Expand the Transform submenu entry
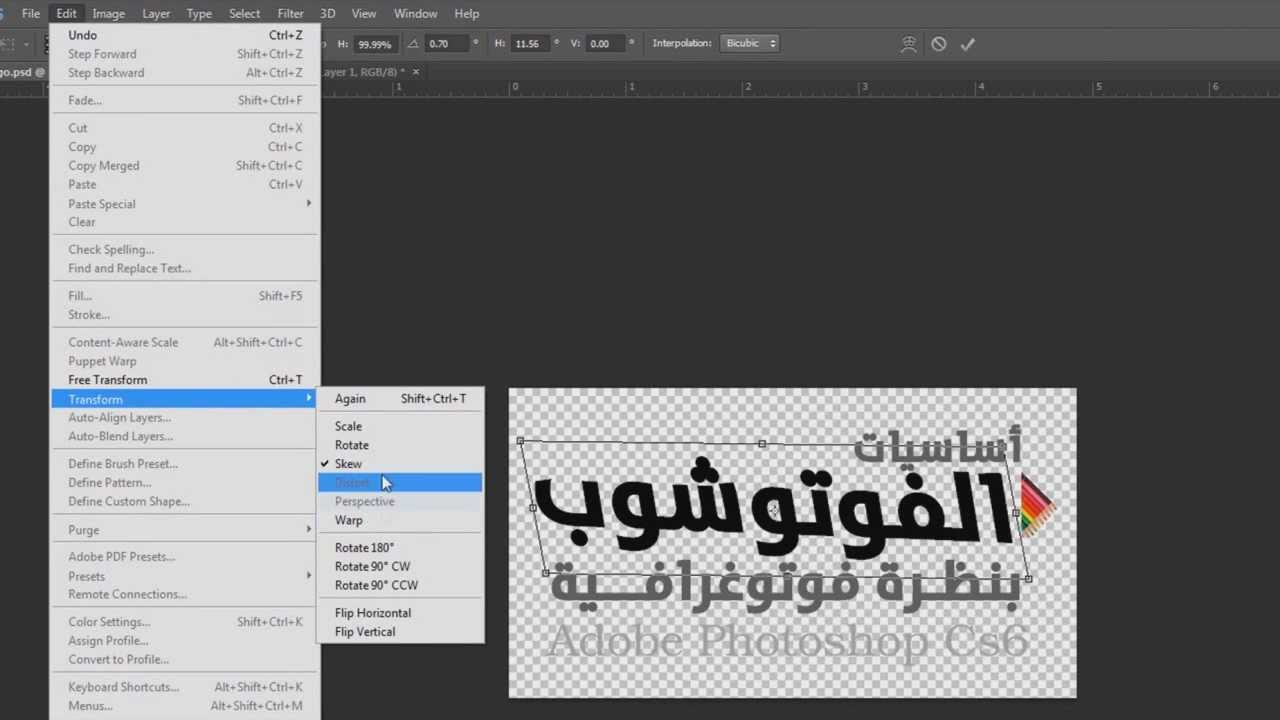The height and width of the screenshot is (720, 1280). (x=185, y=399)
